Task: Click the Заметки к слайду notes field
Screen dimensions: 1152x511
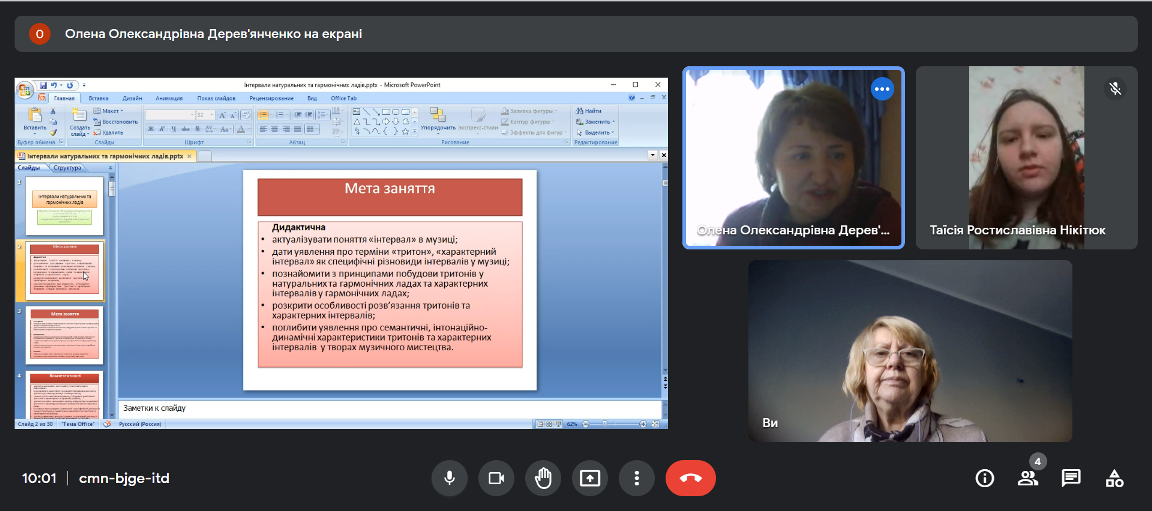Action: (x=389, y=407)
